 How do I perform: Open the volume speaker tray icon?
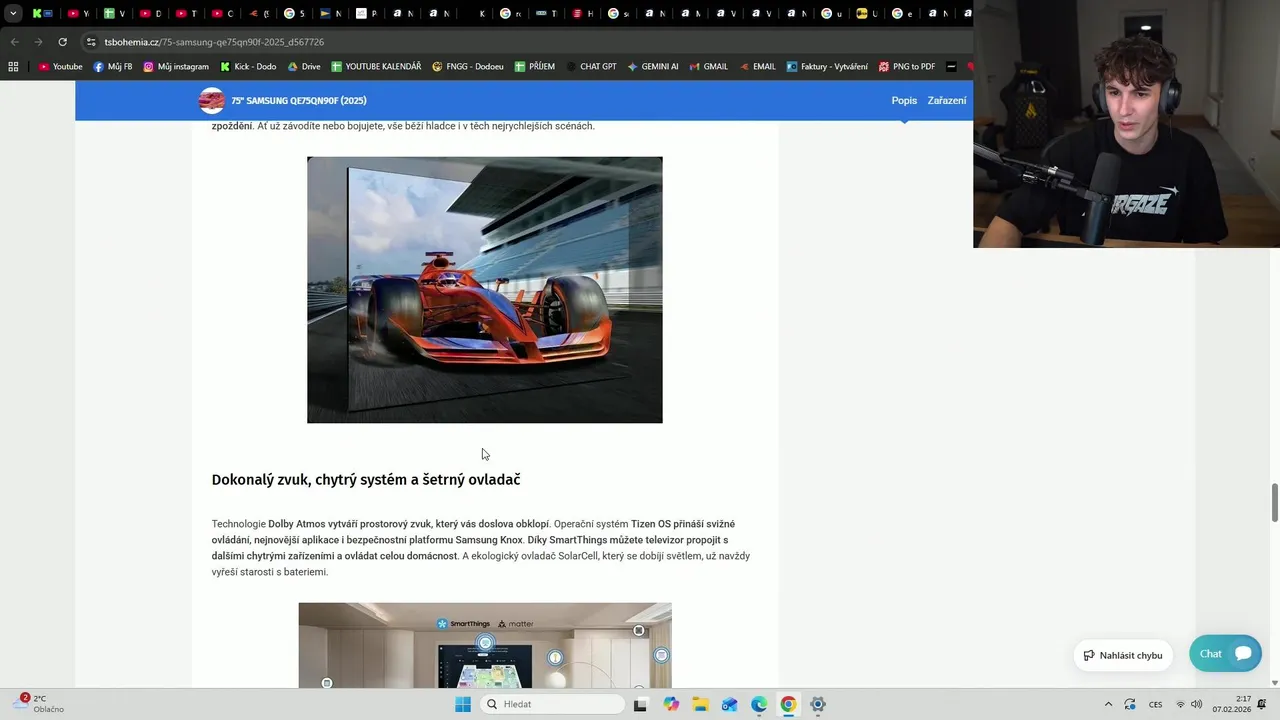tap(1196, 704)
